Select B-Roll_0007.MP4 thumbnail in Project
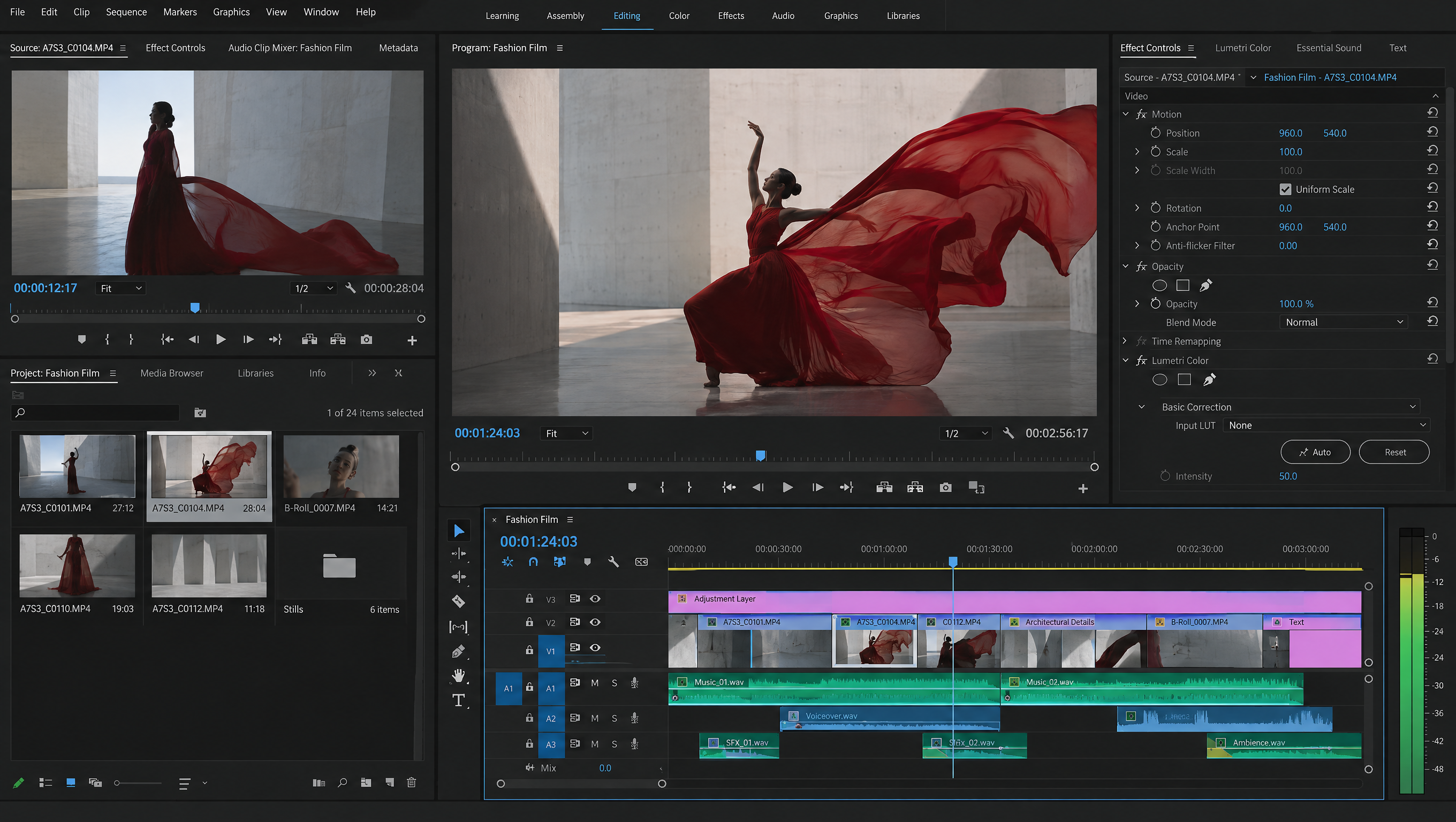The image size is (1456, 822). coord(342,466)
